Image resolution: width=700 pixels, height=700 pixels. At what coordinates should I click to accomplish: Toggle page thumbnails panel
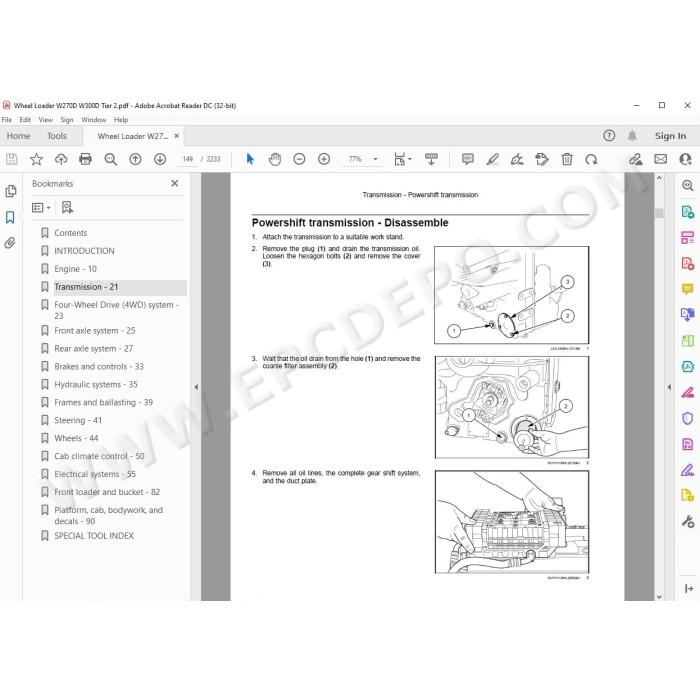10,191
